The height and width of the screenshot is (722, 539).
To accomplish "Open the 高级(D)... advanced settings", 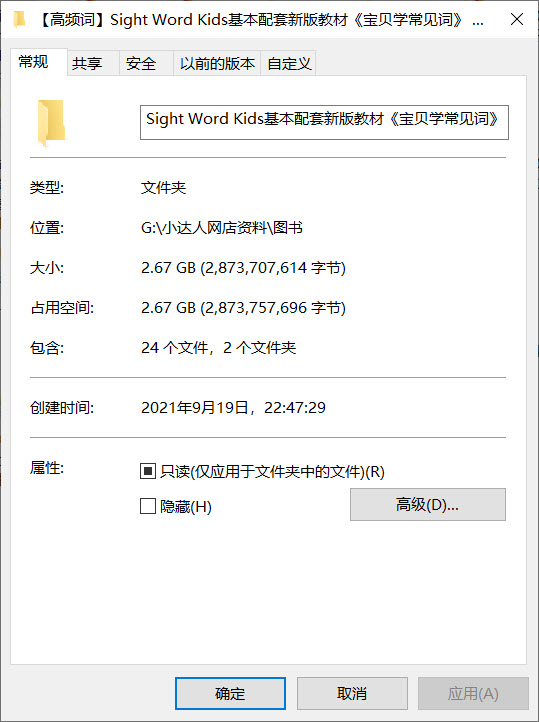I will (428, 505).
